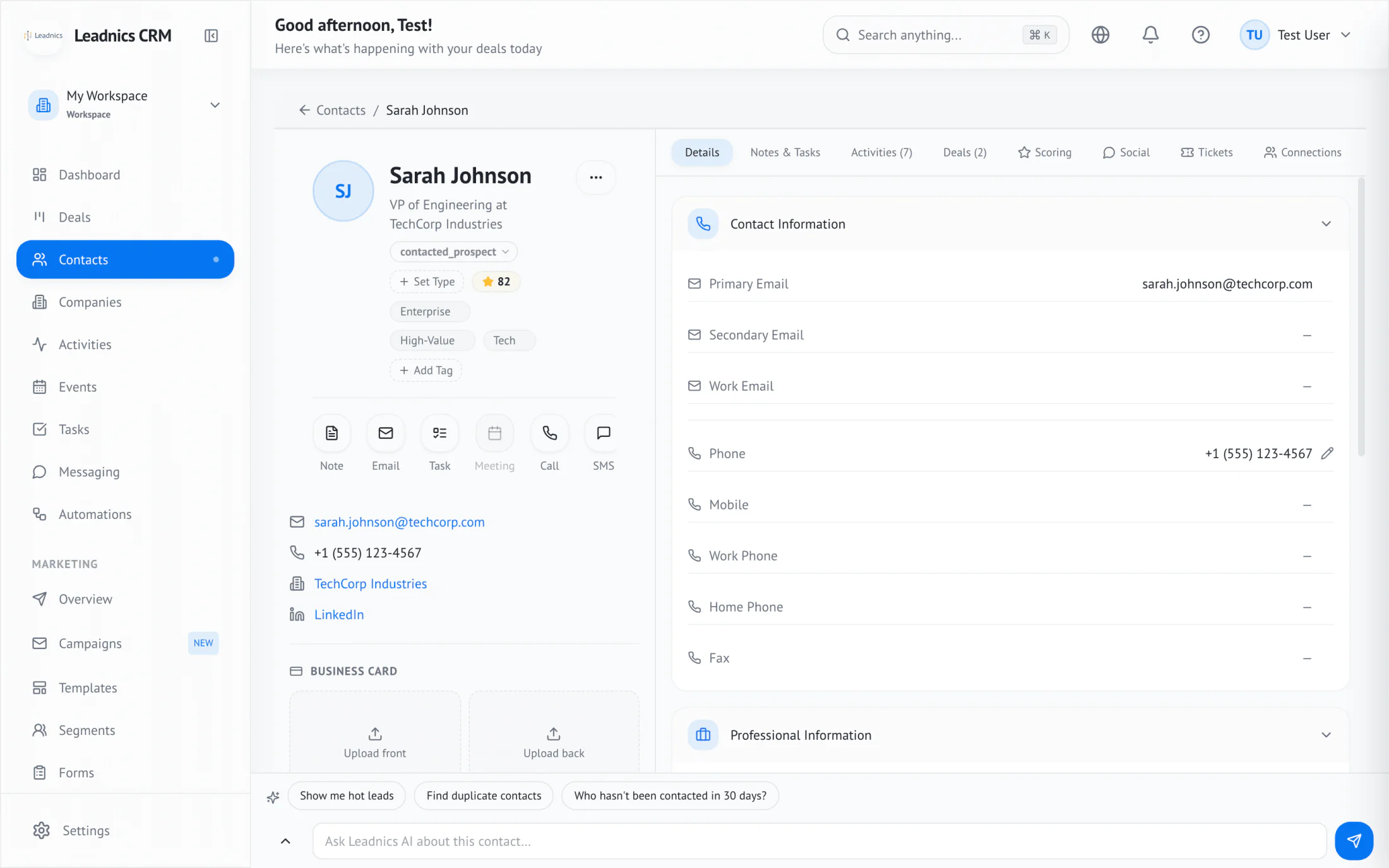Click Find duplicate contacts suggestion
Viewport: 1389px width, 868px height.
coord(484,795)
